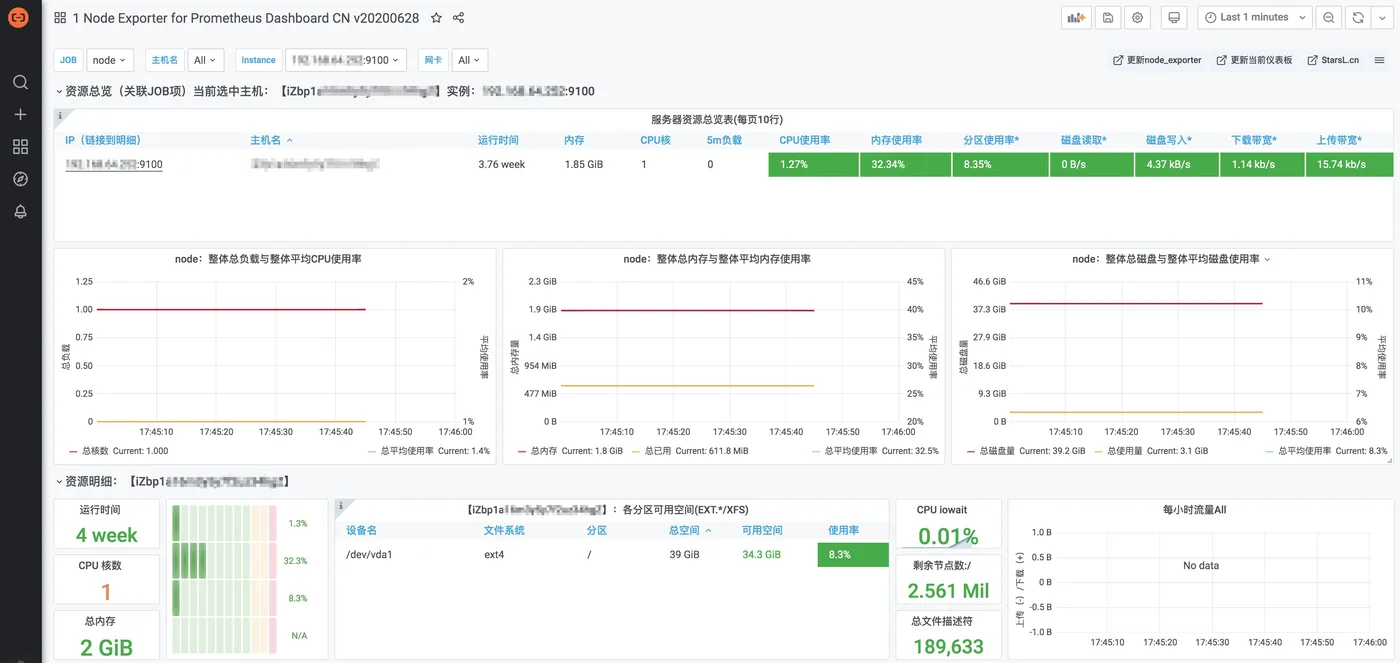
Task: Open the search icon in sidebar
Action: [x=20, y=82]
